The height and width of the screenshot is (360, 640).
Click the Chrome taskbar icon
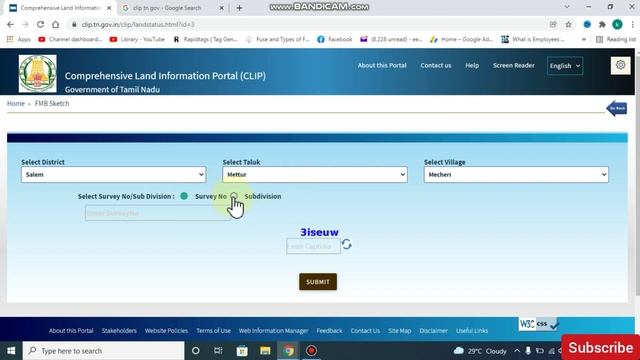(x=289, y=351)
